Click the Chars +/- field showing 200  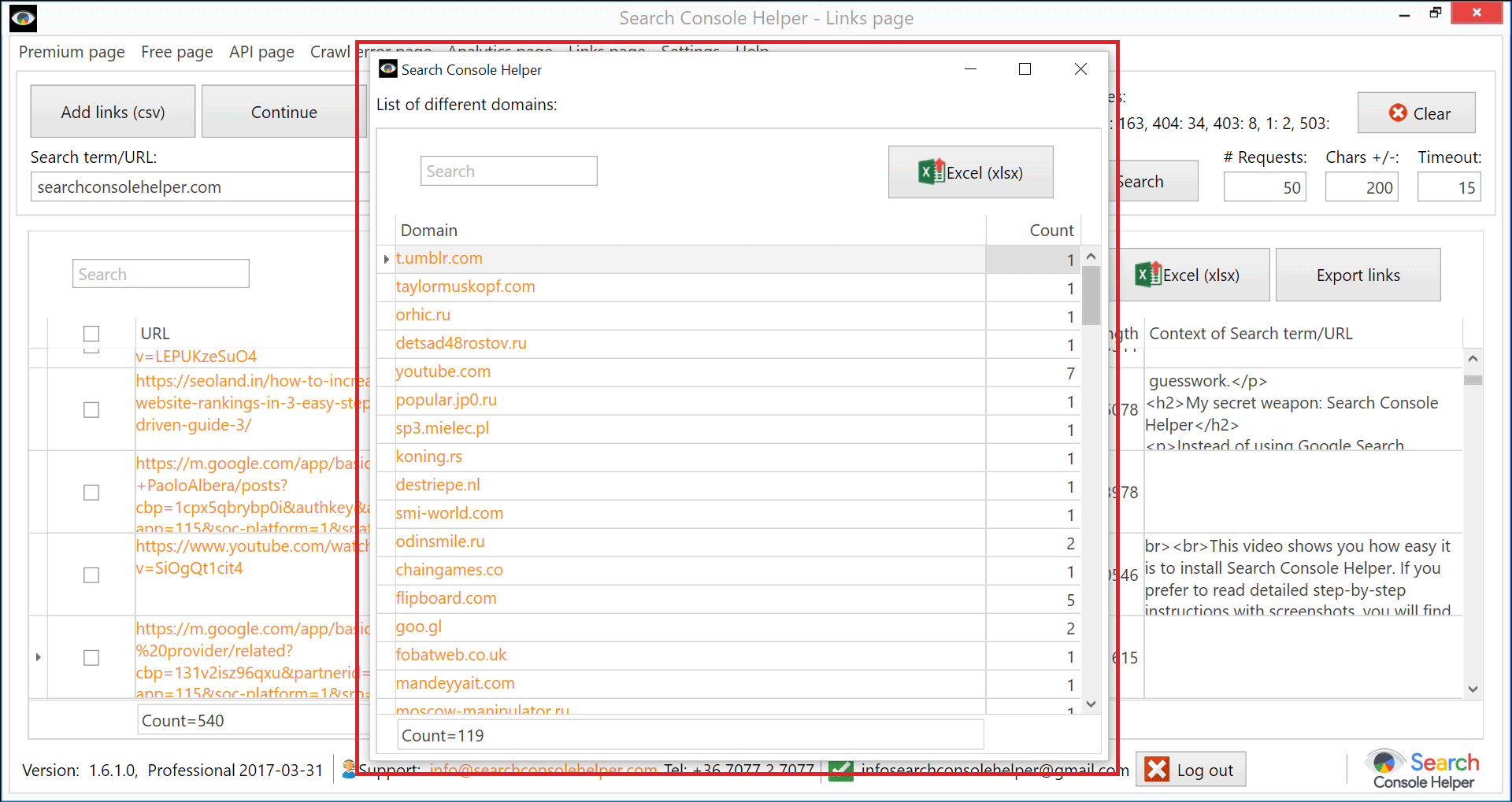click(1362, 187)
